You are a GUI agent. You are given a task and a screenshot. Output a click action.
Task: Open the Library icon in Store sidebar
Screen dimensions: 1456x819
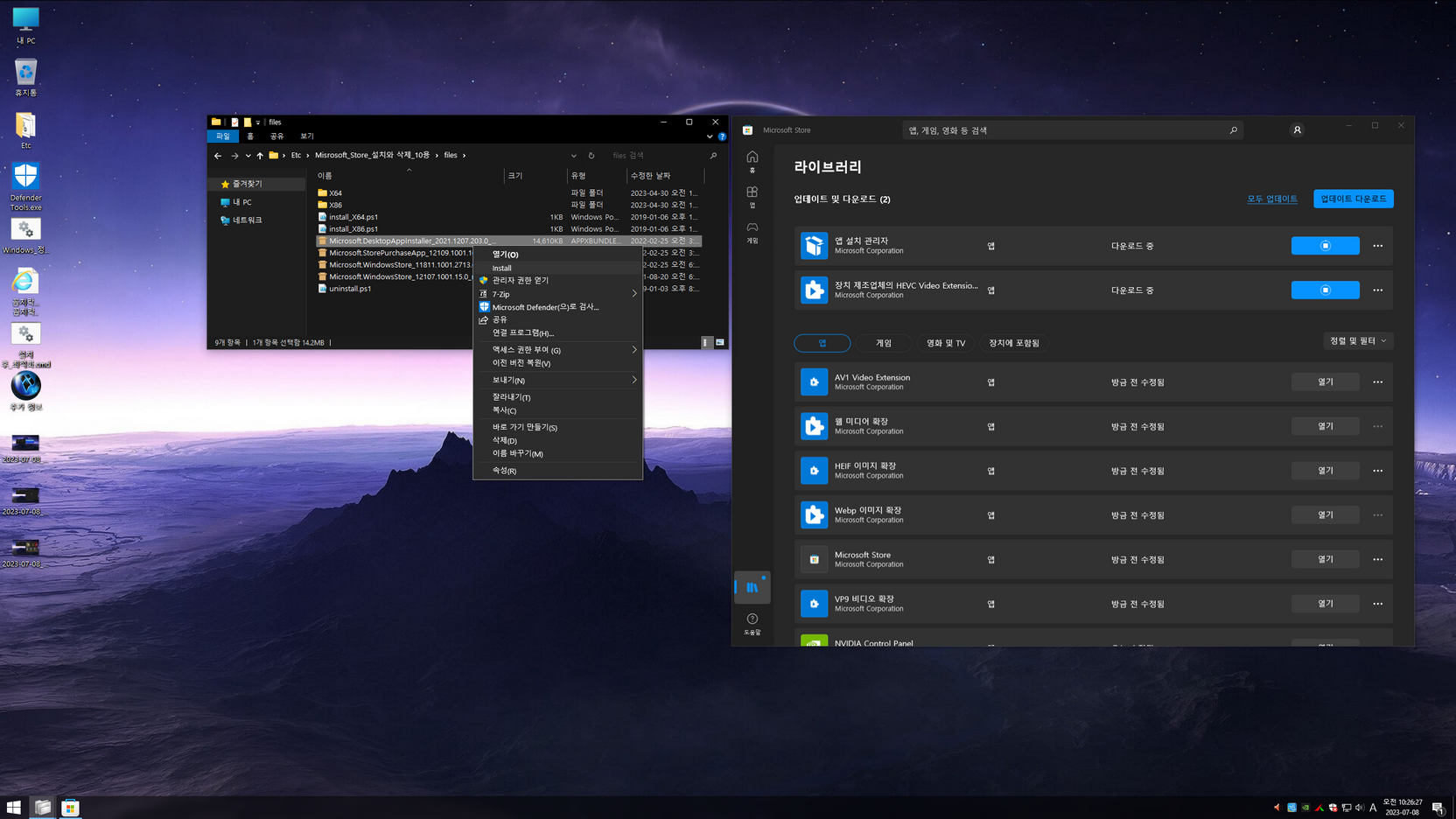point(752,587)
